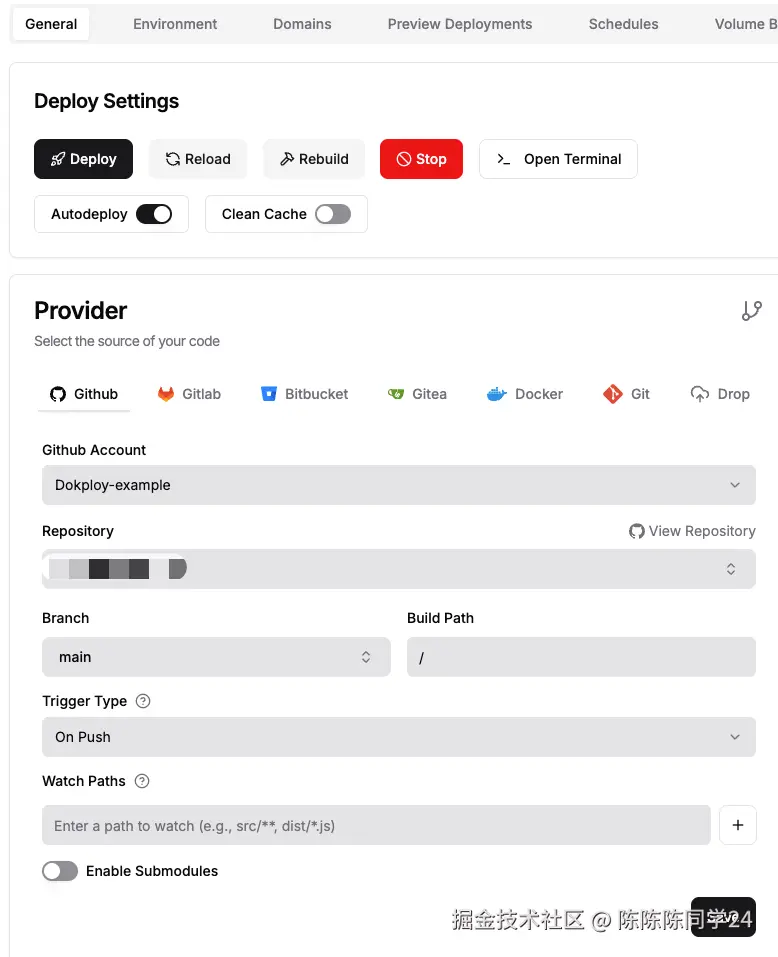
Task: Click the Watch Paths input field
Action: point(376,826)
